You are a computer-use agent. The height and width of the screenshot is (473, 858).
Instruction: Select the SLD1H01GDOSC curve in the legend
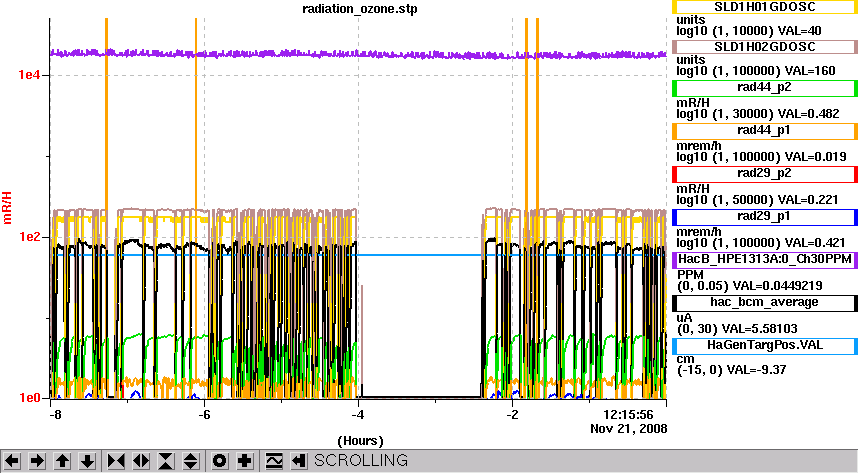point(764,7)
